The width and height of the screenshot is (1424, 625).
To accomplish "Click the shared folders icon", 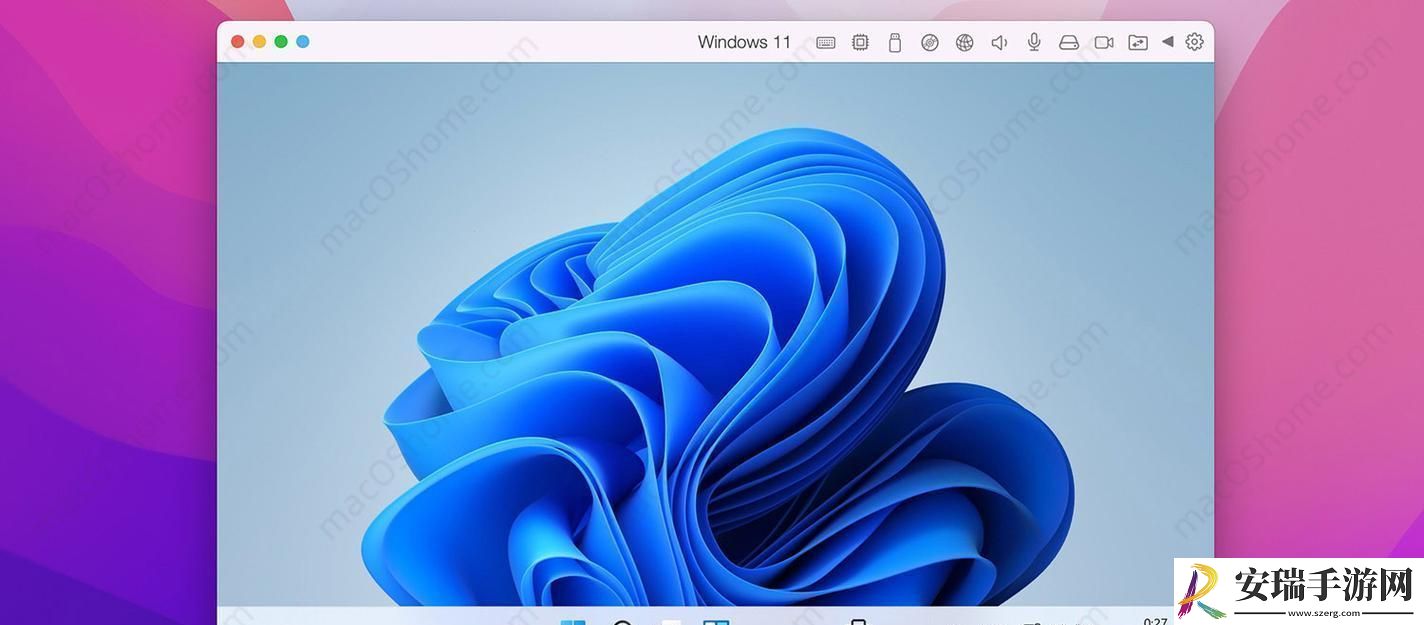I will click(1138, 42).
